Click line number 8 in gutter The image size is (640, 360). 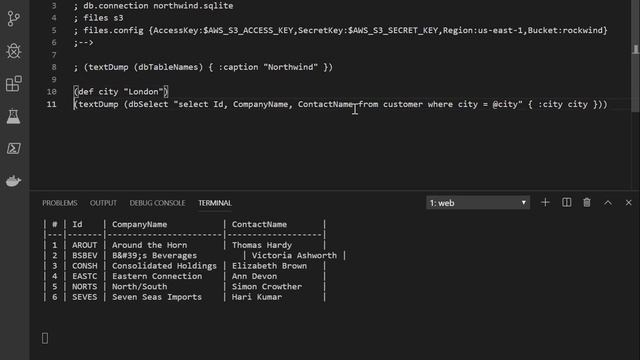point(54,67)
